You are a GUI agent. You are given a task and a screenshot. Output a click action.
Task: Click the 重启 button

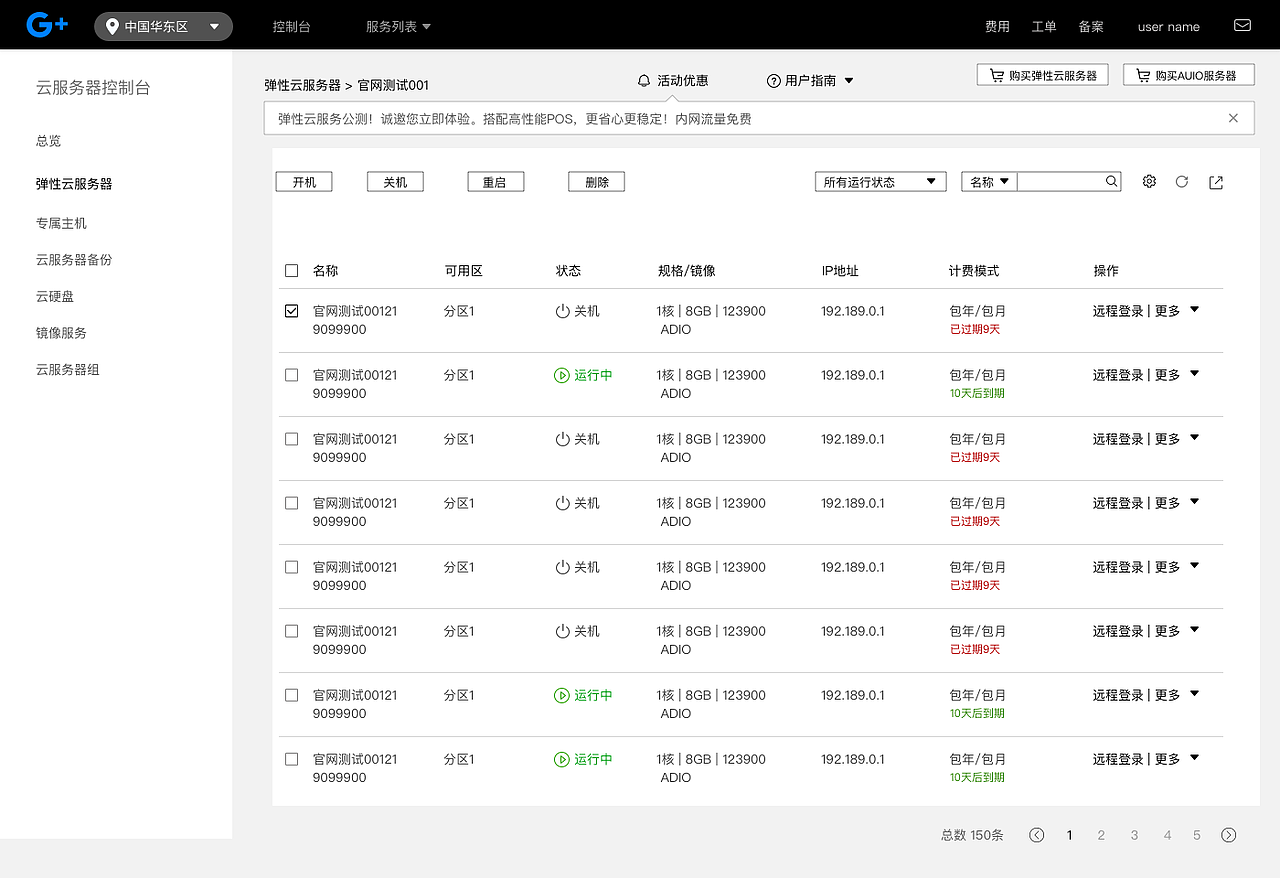click(496, 182)
